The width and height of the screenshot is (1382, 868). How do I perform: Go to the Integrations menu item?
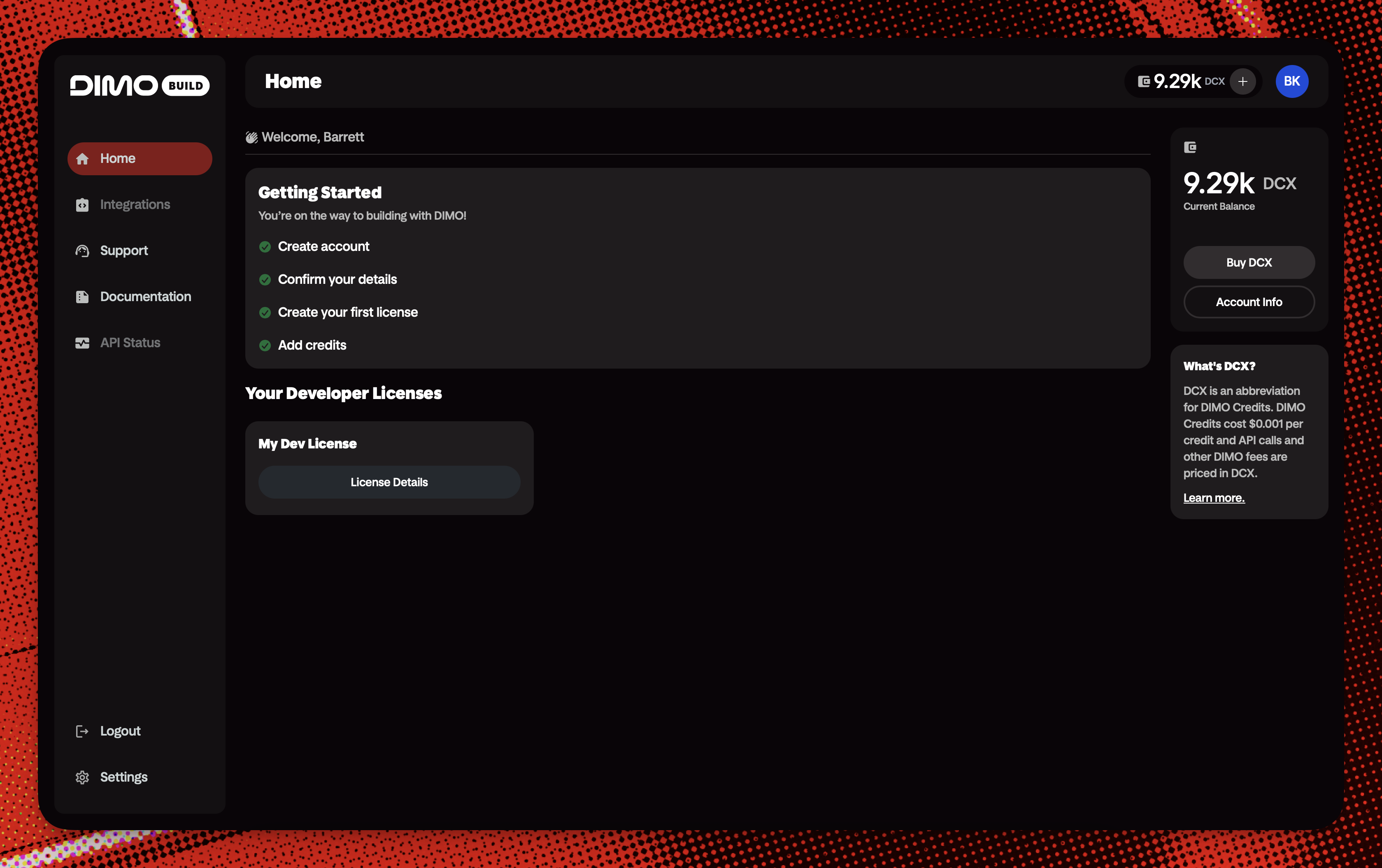tap(135, 205)
